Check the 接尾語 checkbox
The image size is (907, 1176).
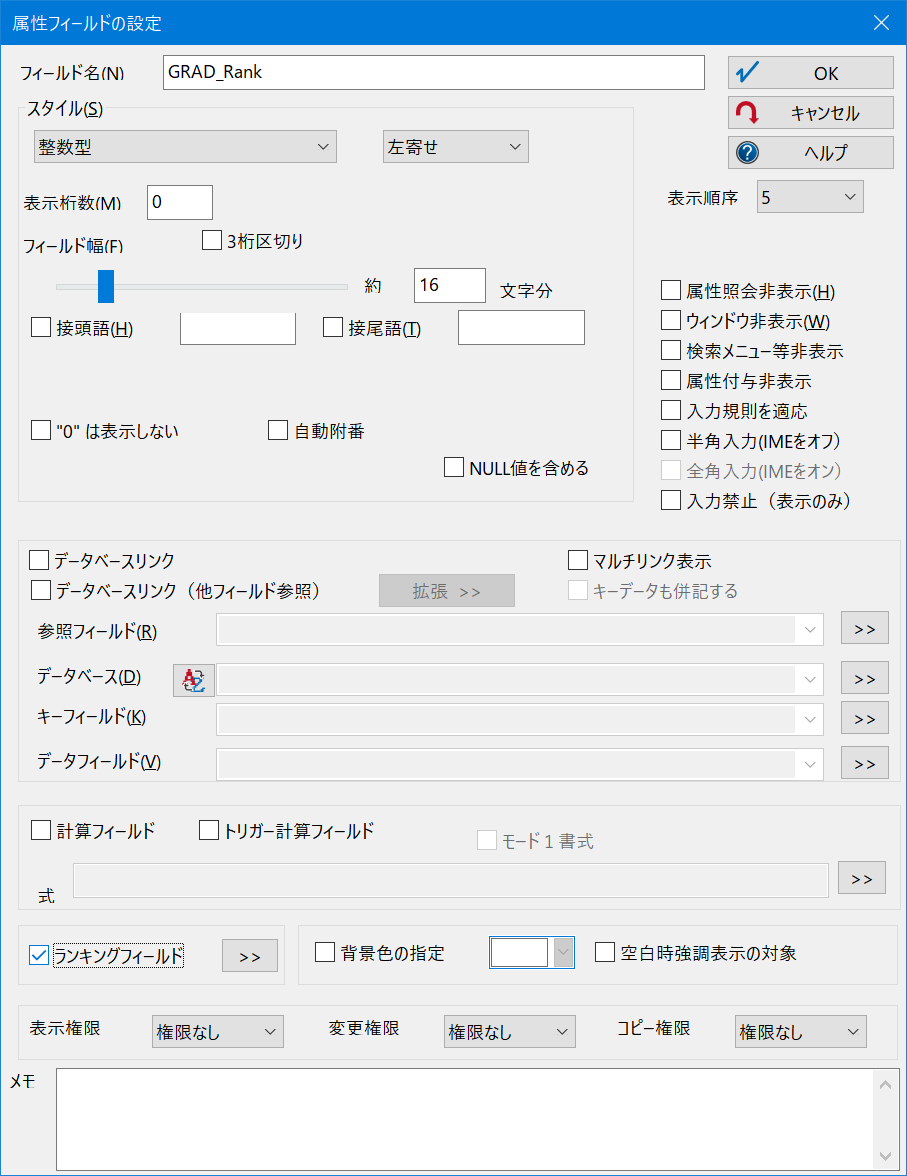[x=332, y=327]
